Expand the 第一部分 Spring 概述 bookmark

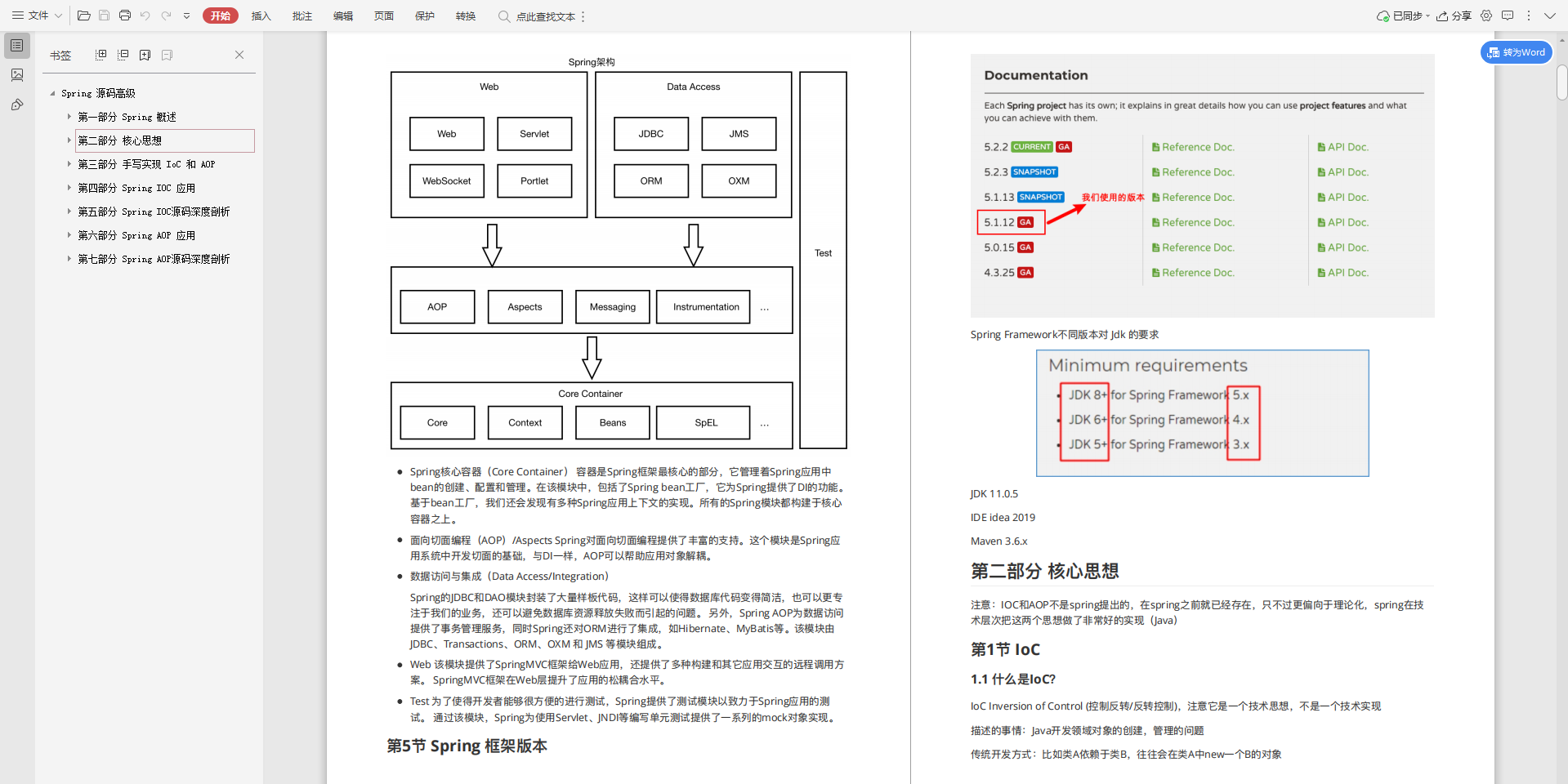coord(69,117)
